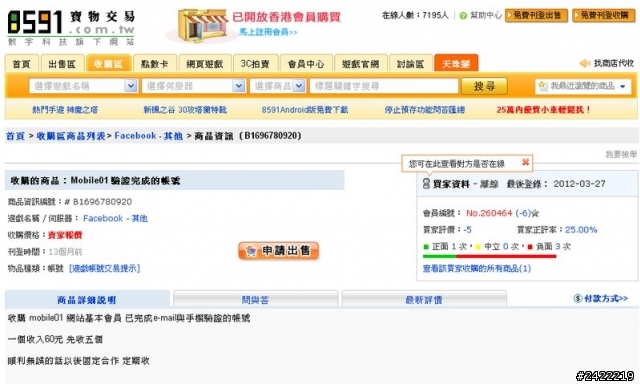Image resolution: width=640 pixels, height=384 pixels.
Task: Click the 收購區商品列表 breadcrumb link
Action: click(x=71, y=136)
